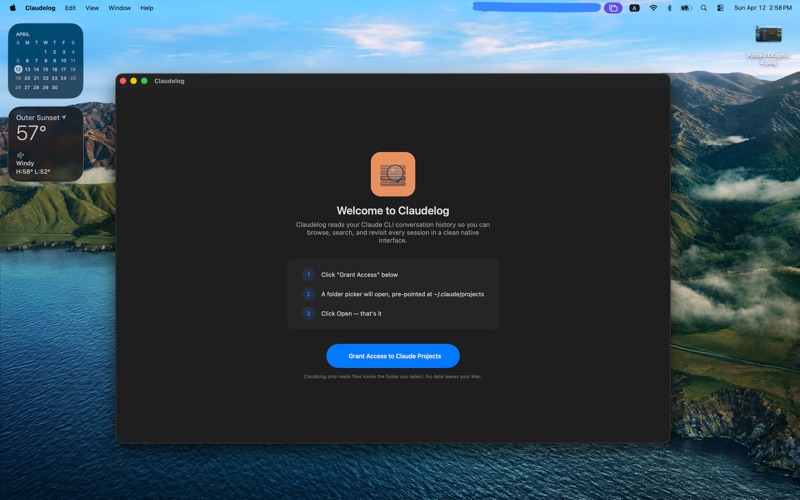Click the step 2 number badge
Viewport: 800px width, 500px height.
pyautogui.click(x=308, y=294)
